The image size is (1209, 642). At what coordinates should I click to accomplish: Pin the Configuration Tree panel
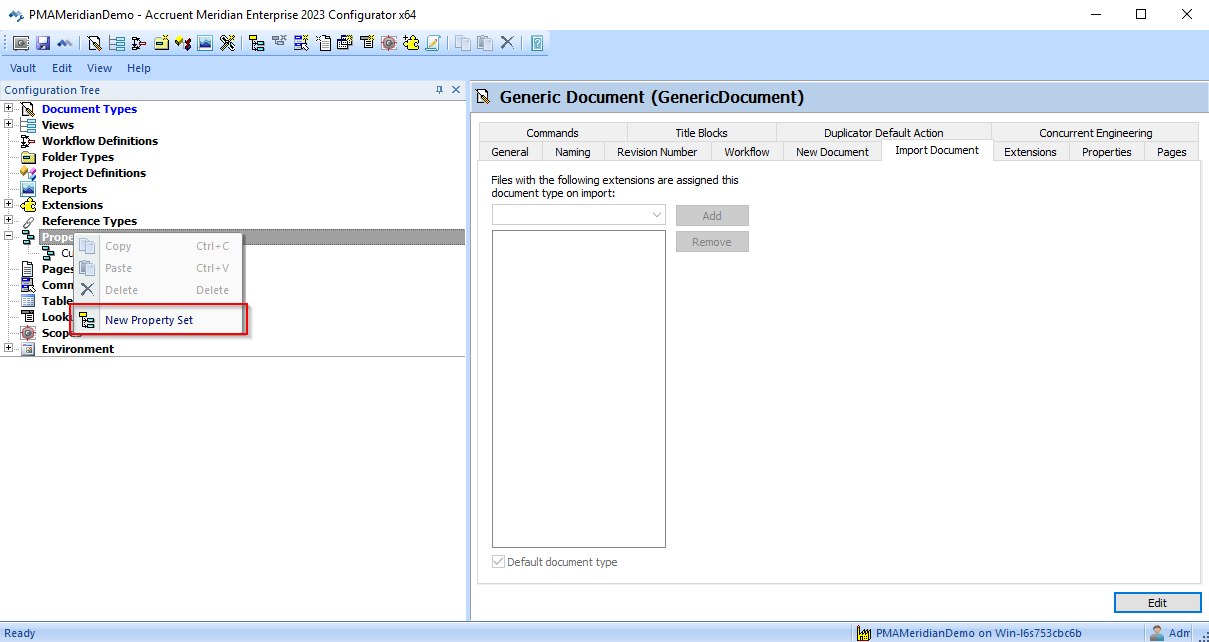(x=440, y=90)
